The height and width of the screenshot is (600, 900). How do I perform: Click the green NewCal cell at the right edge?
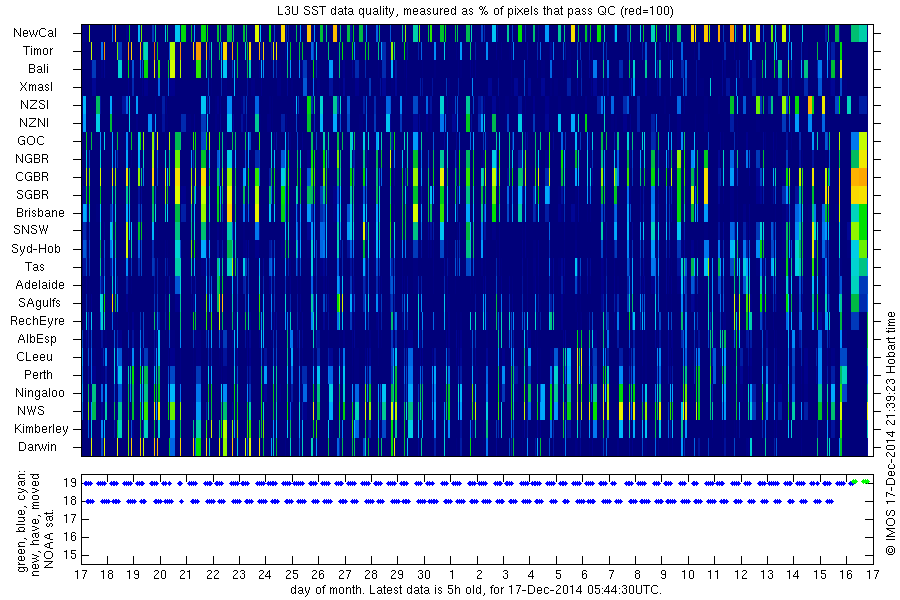[859, 33]
